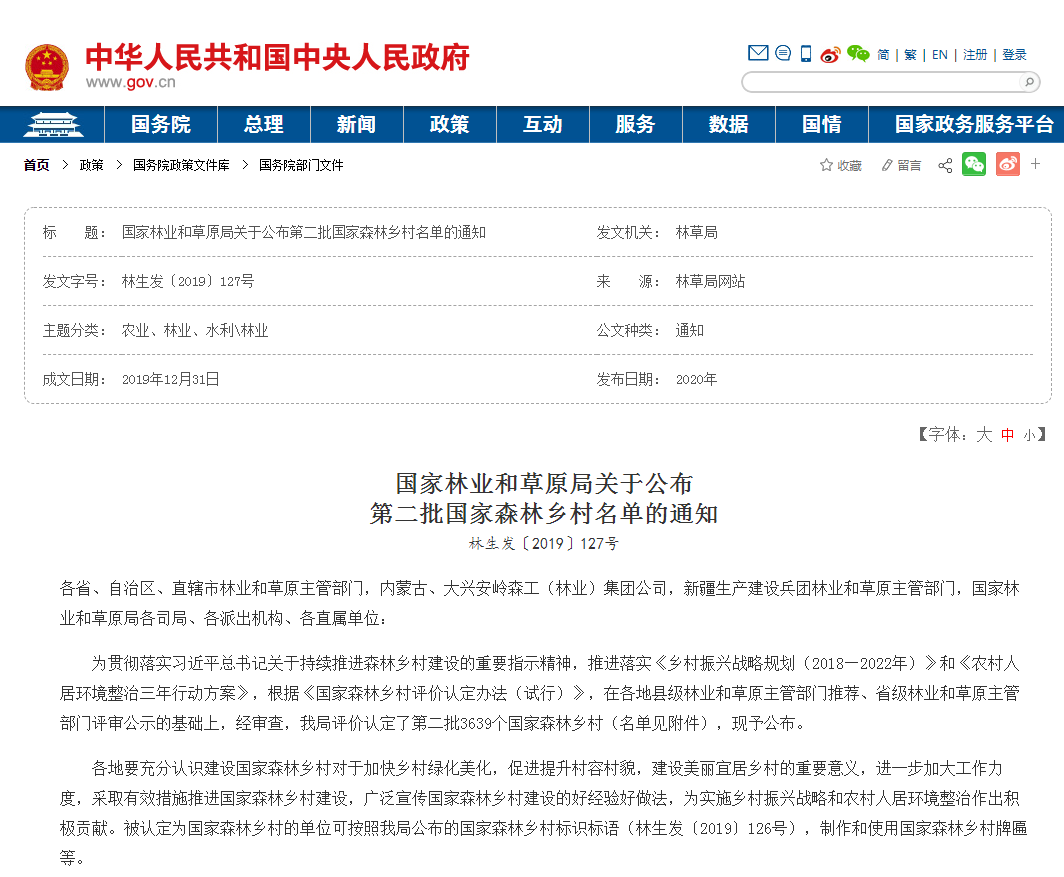Viewport: 1064px width, 877px height.
Task: Open the 国务院 menu
Action: pos(161,124)
